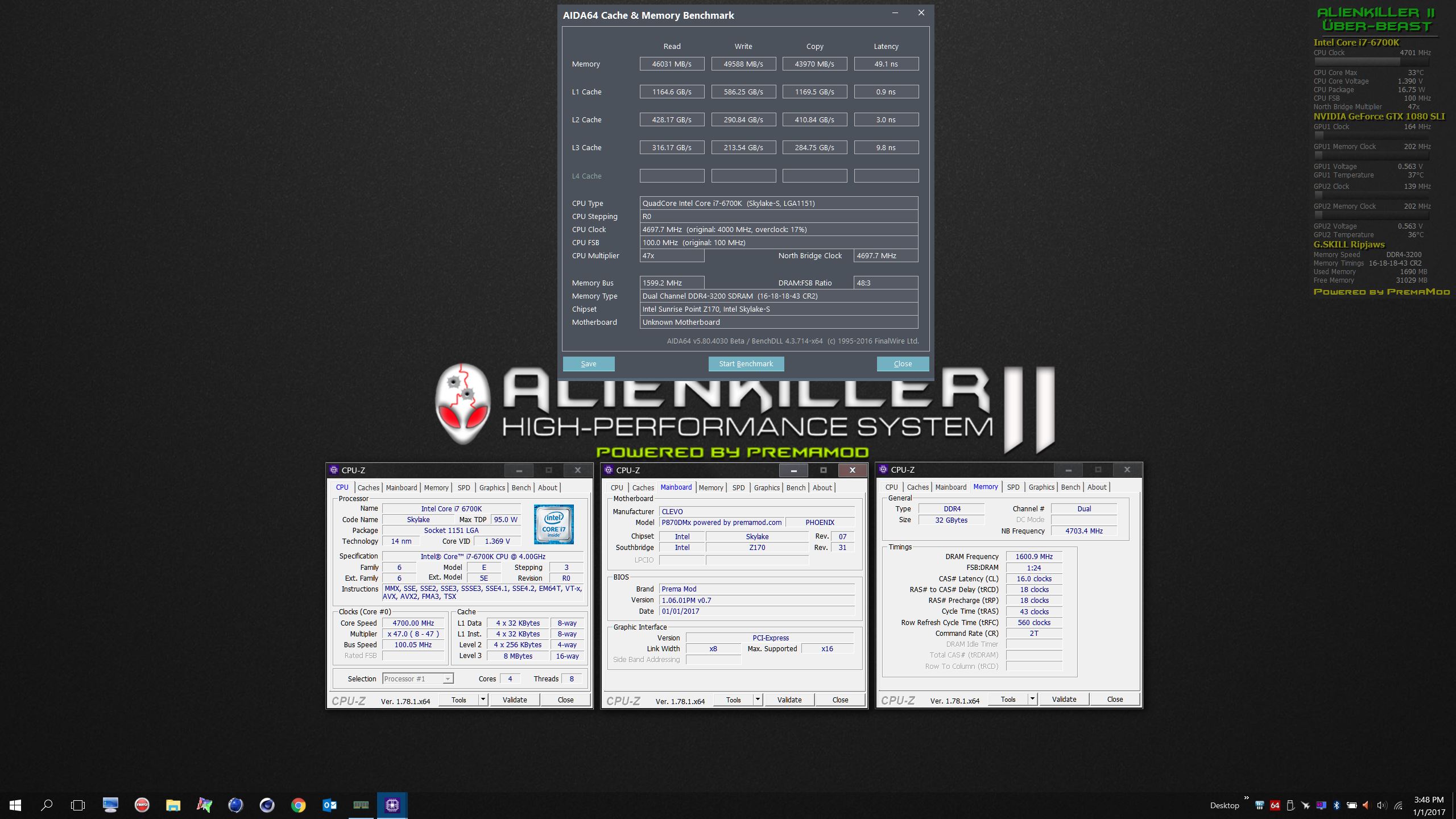Open Memory tab in CPU-Z CPU window
The height and width of the screenshot is (819, 1456).
coord(436,487)
